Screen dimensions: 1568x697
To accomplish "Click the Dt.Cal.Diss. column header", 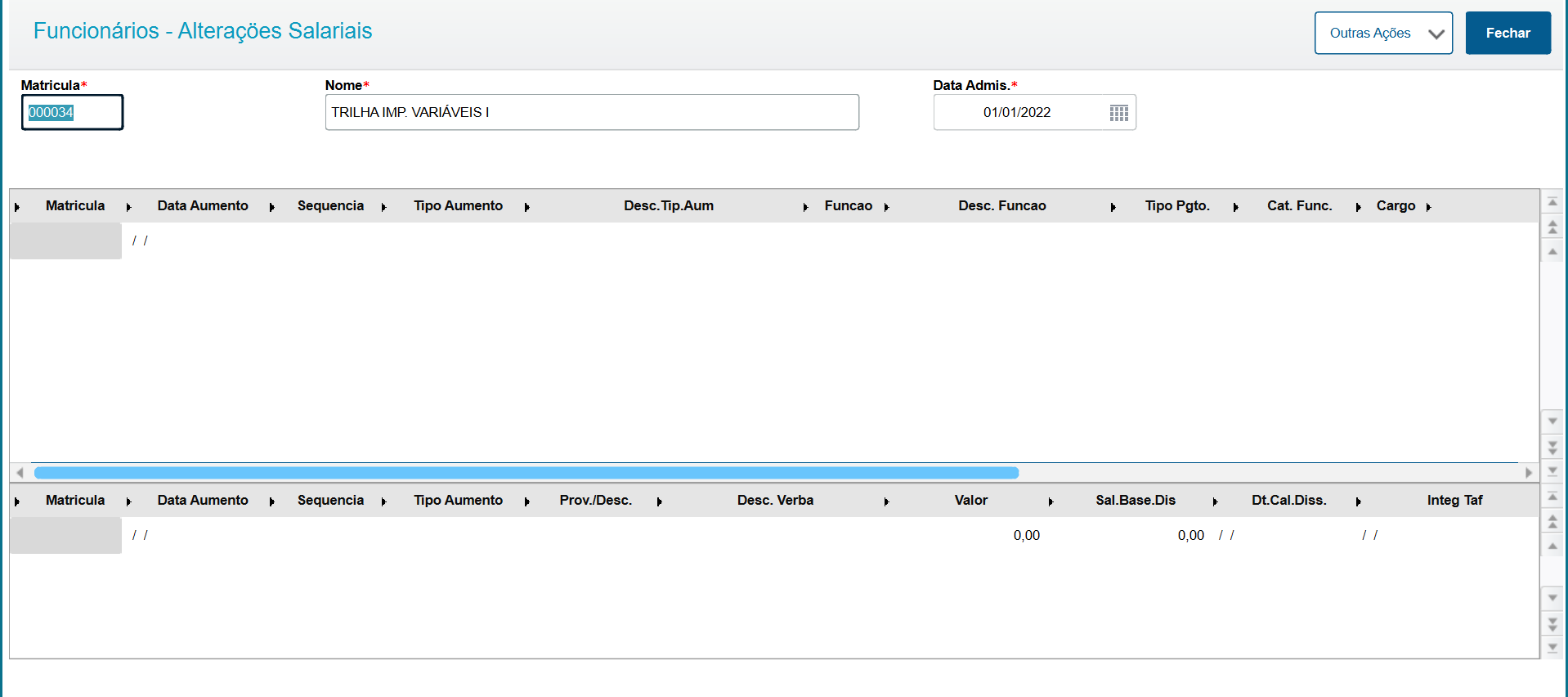I will click(x=1288, y=501).
